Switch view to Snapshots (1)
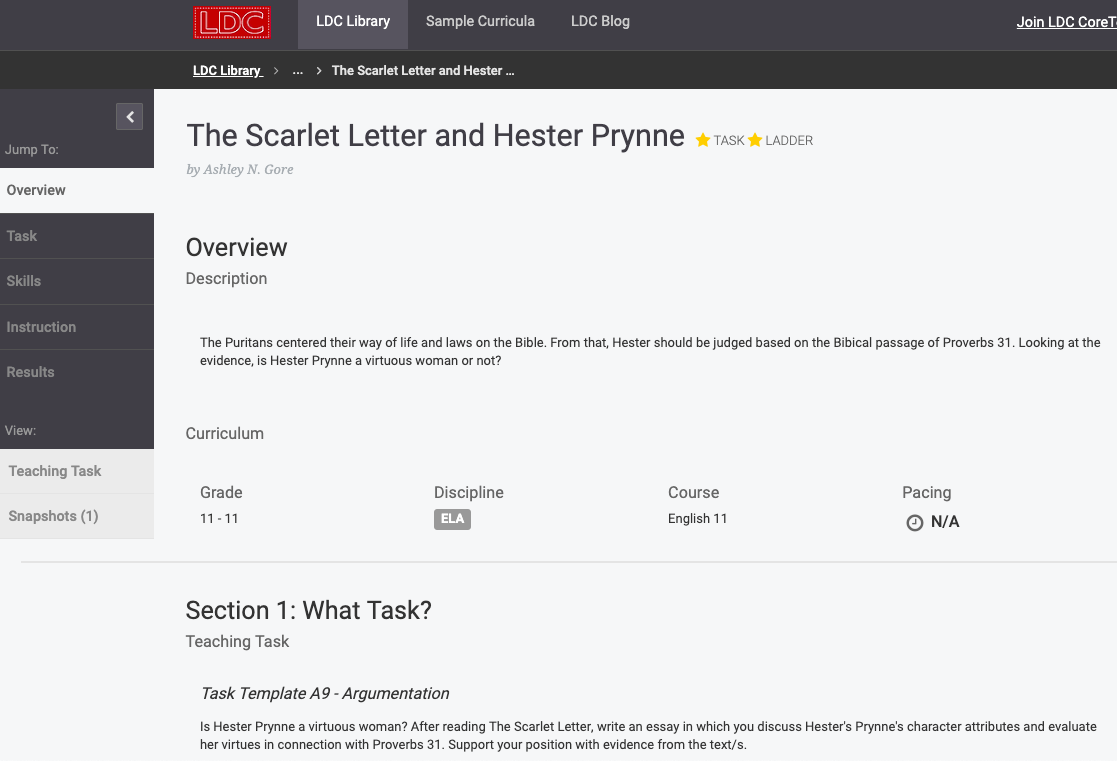This screenshot has height=761, width=1117. coord(53,516)
